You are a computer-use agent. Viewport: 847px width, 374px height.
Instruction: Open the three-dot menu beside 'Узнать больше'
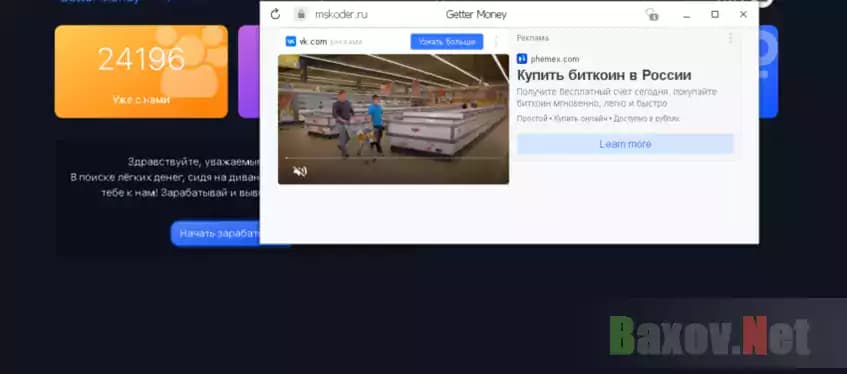pyautogui.click(x=496, y=42)
